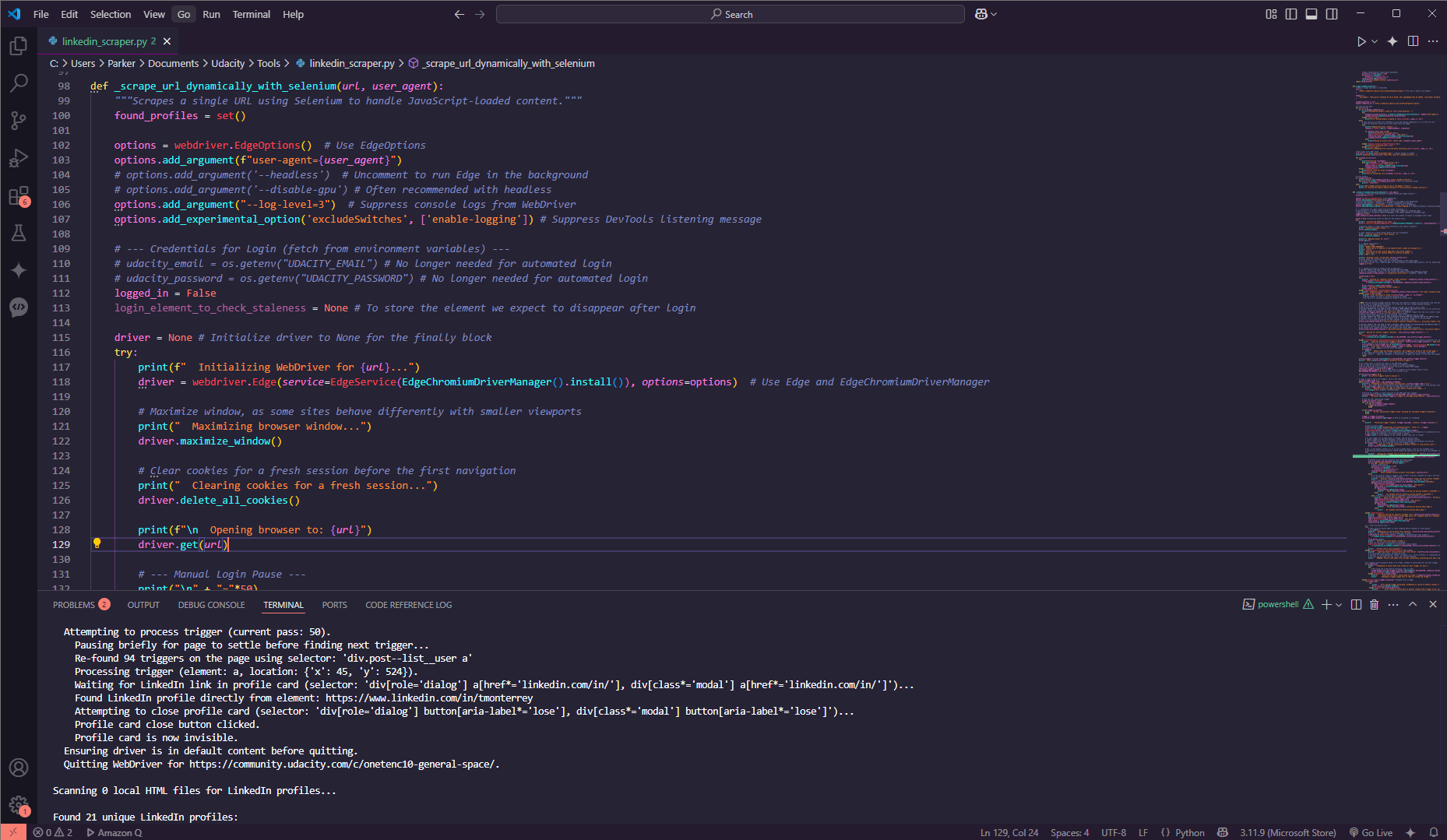Open the Testing flask view
1447x840 pixels.
[x=19, y=233]
